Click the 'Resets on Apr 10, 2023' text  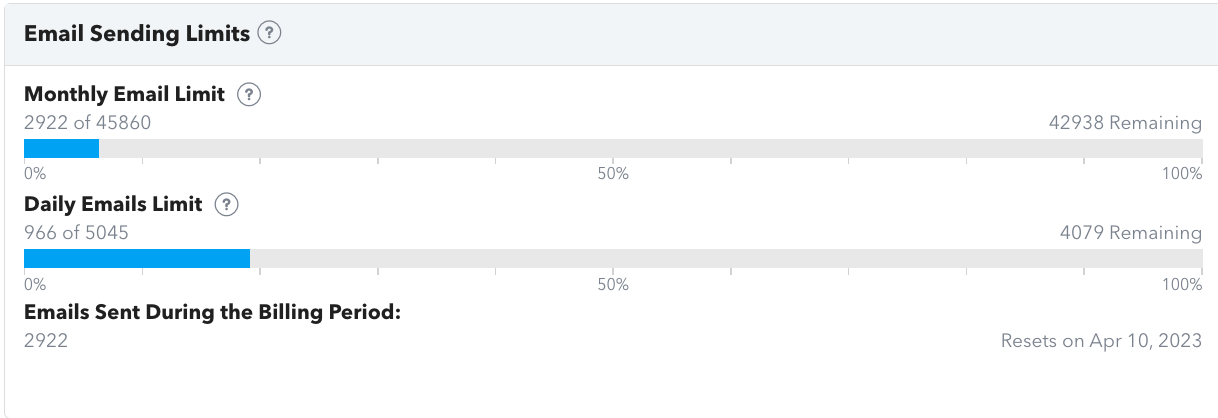click(1101, 341)
